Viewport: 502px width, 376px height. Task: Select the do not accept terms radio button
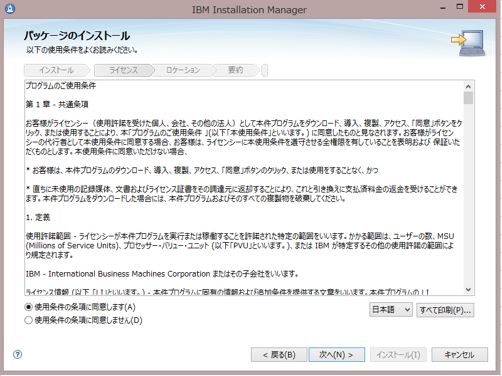[x=29, y=320]
